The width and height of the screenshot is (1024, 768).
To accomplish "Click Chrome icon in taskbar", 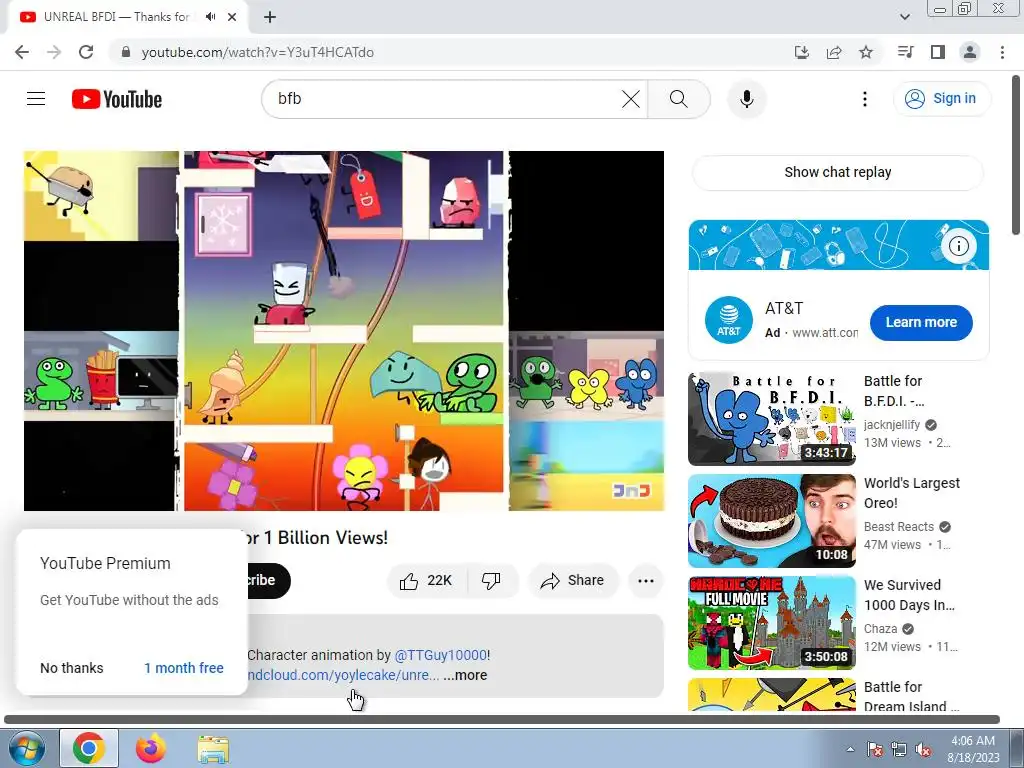I will point(89,748).
